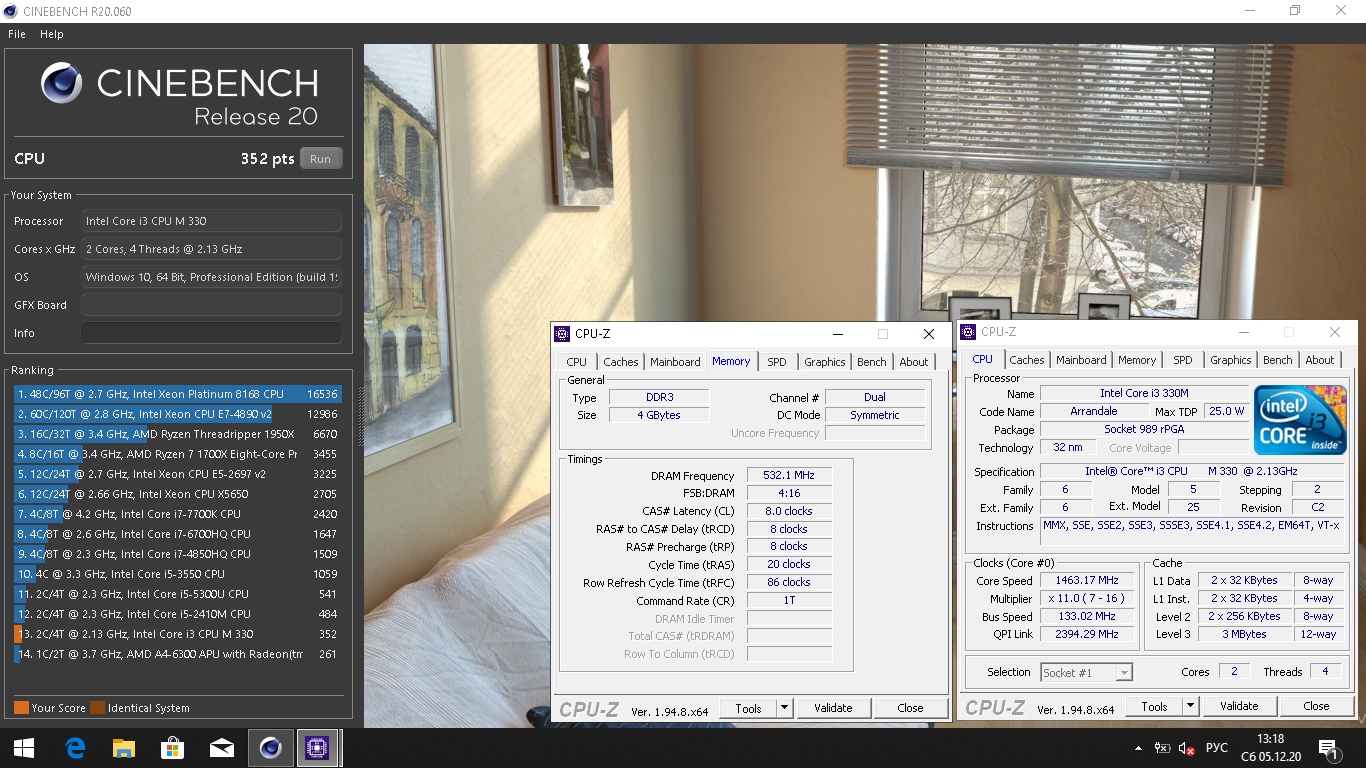Open the Microsoft Store taskbar icon
Screen dimensions: 1366x768
(172, 748)
